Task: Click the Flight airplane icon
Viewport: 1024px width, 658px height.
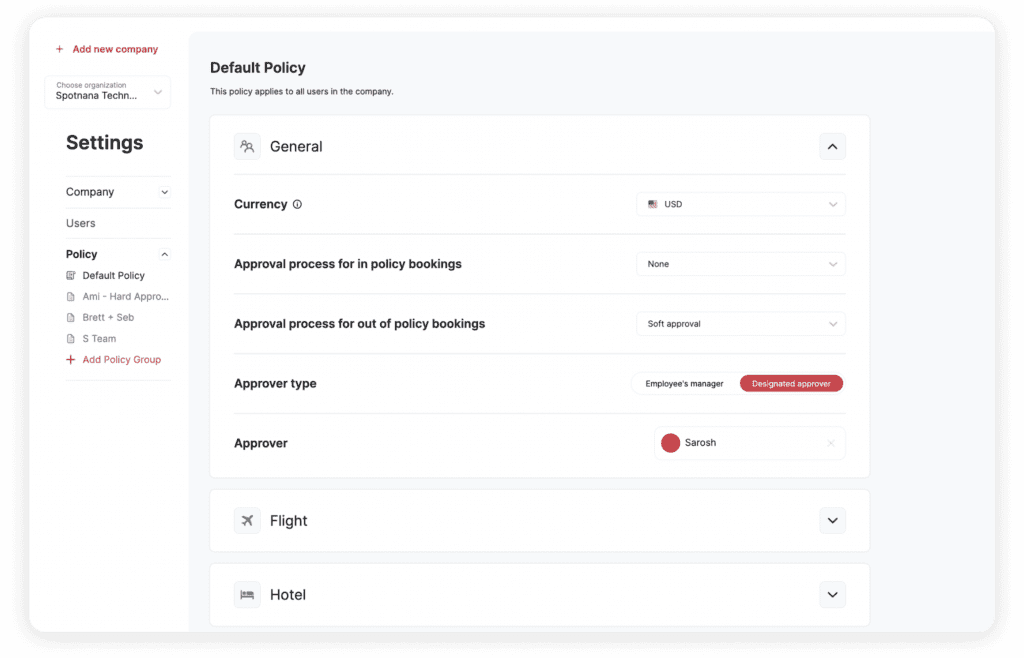Action: tap(247, 521)
